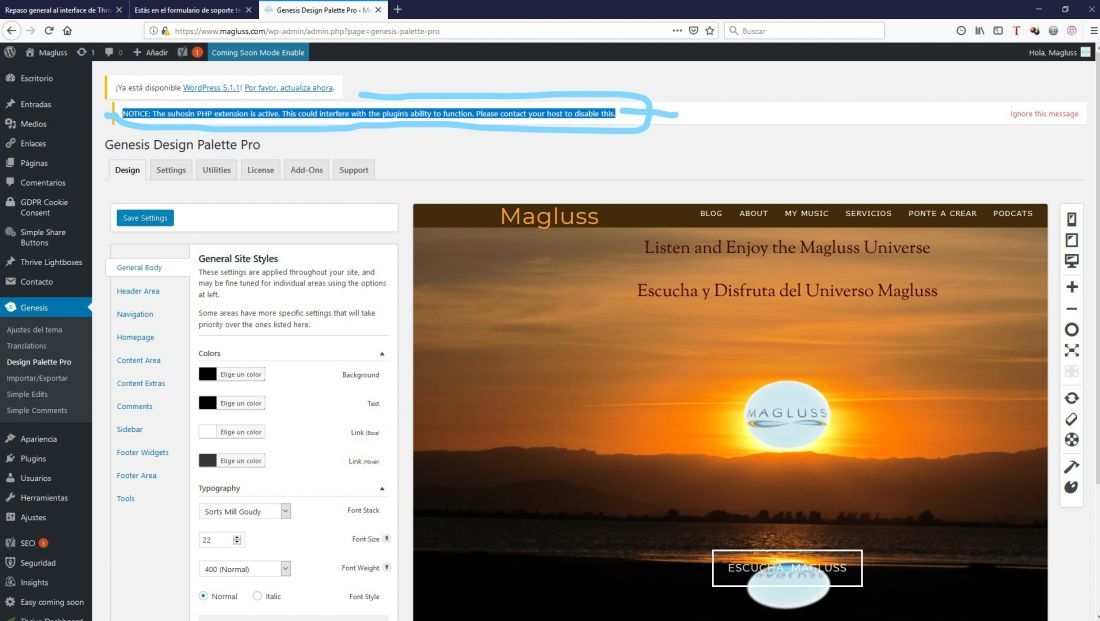Image resolution: width=1100 pixels, height=621 pixels.
Task: Collapse the Typography section
Action: pos(382,488)
